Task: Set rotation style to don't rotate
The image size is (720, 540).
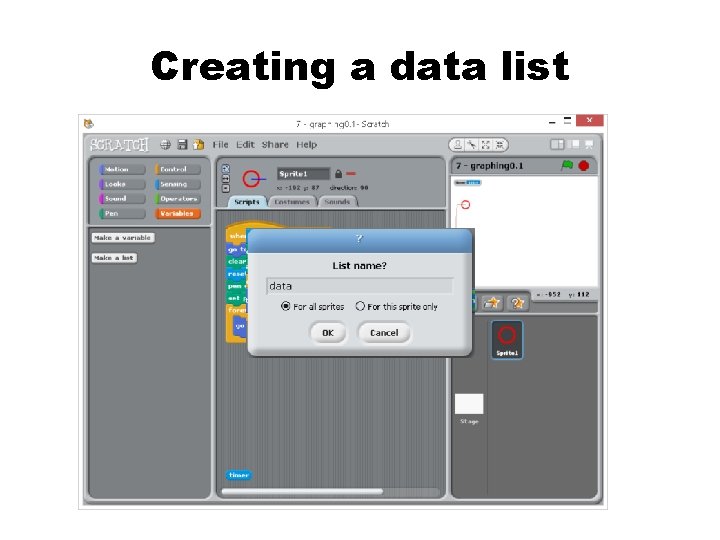Action: (226, 188)
